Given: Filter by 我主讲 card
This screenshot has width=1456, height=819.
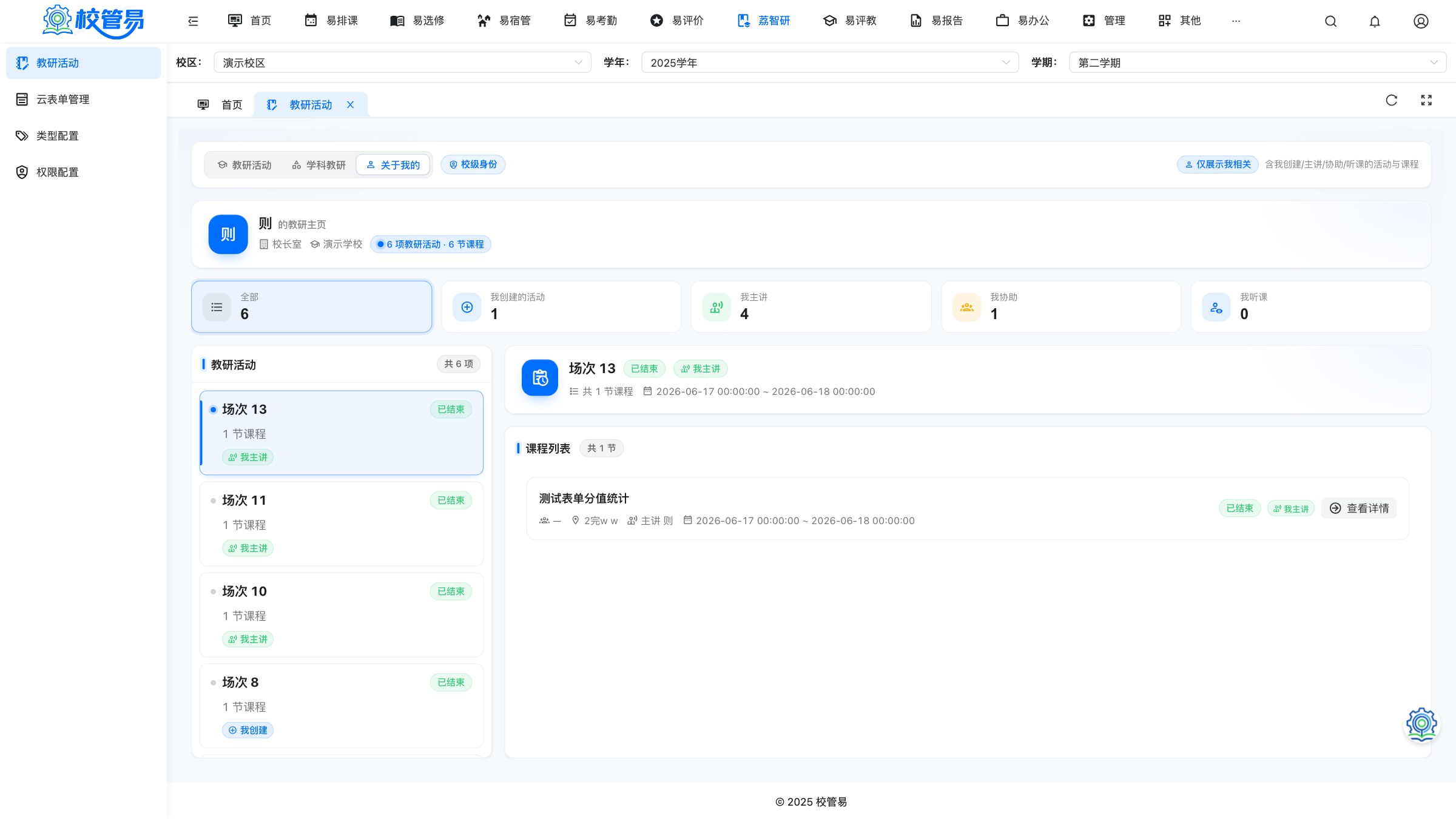Looking at the screenshot, I should coord(811,306).
